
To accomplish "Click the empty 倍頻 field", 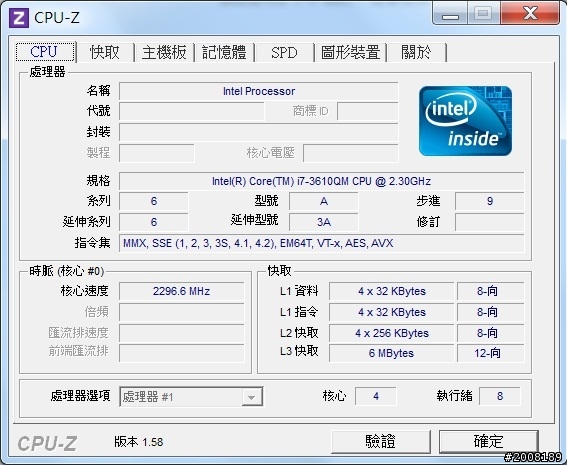I will click(181, 313).
